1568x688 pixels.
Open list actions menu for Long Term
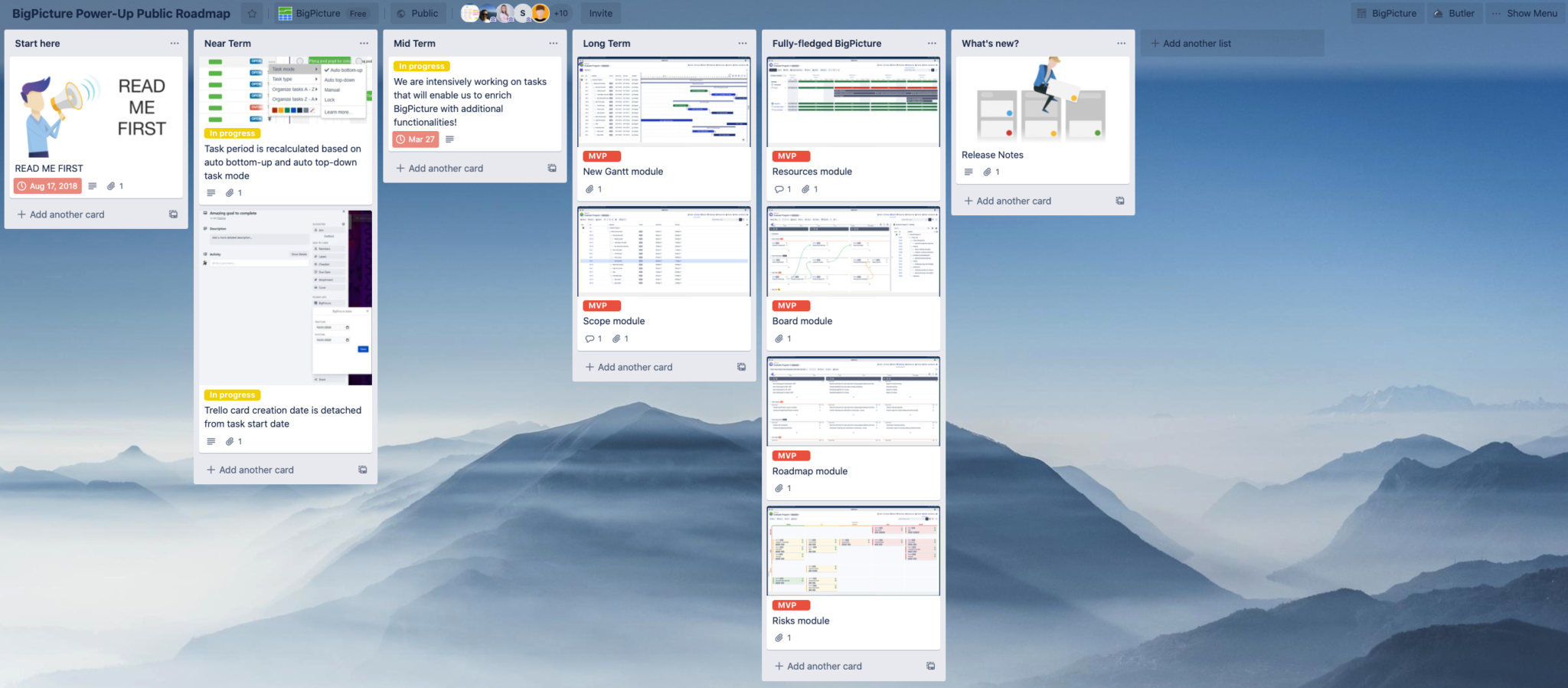742,44
